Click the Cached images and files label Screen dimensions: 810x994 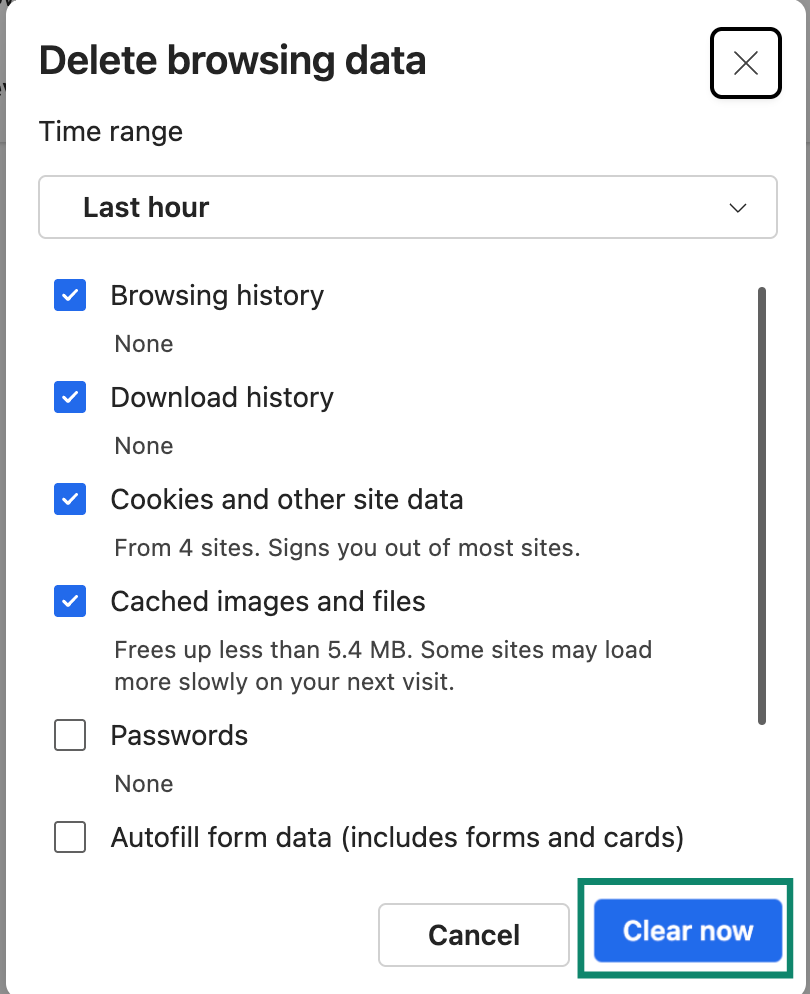268,601
